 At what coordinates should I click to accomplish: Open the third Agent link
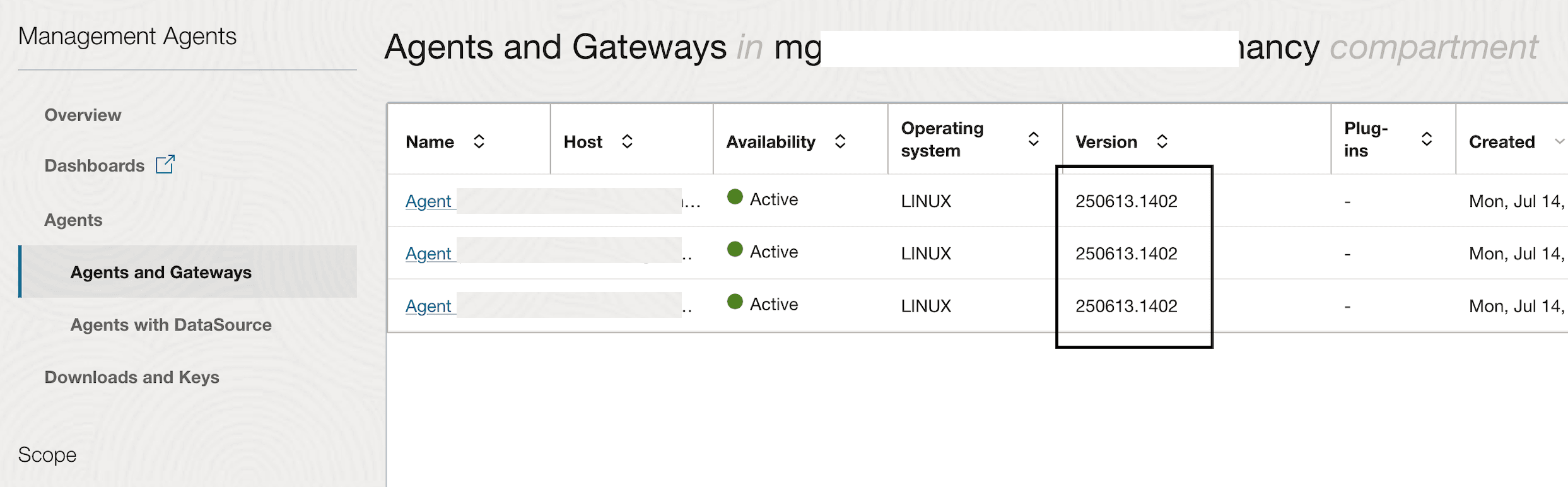click(428, 305)
